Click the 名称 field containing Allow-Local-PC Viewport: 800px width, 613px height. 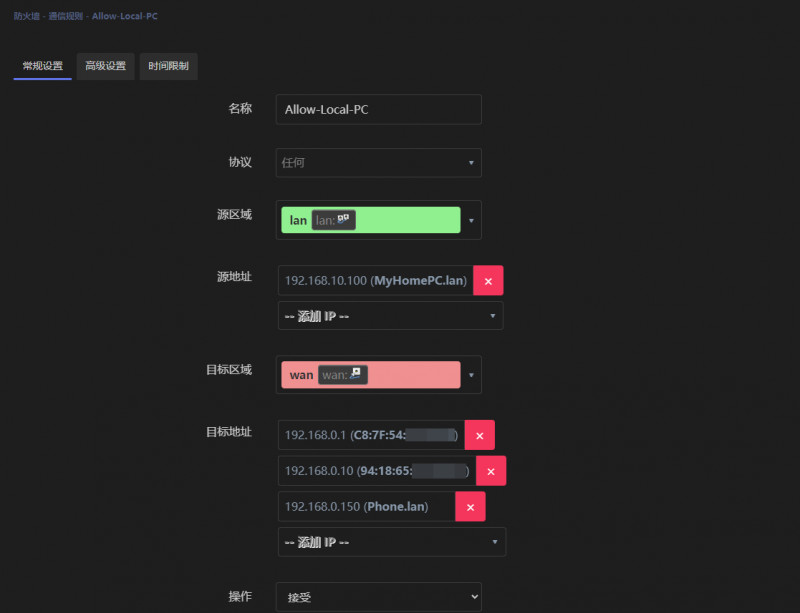pyautogui.click(x=378, y=109)
